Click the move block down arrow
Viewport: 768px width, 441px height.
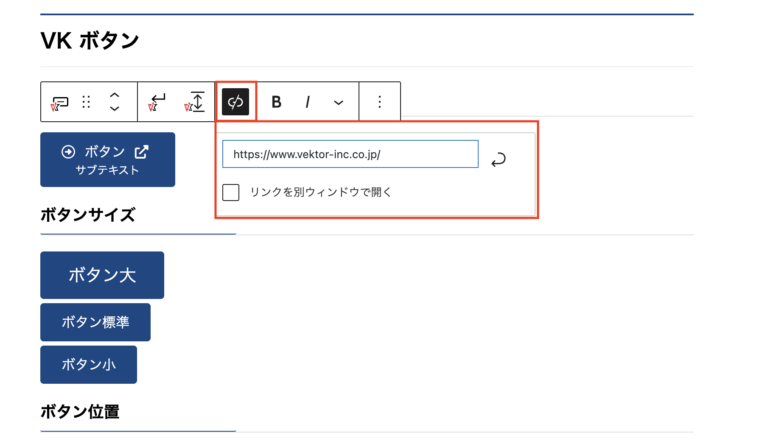tap(115, 109)
